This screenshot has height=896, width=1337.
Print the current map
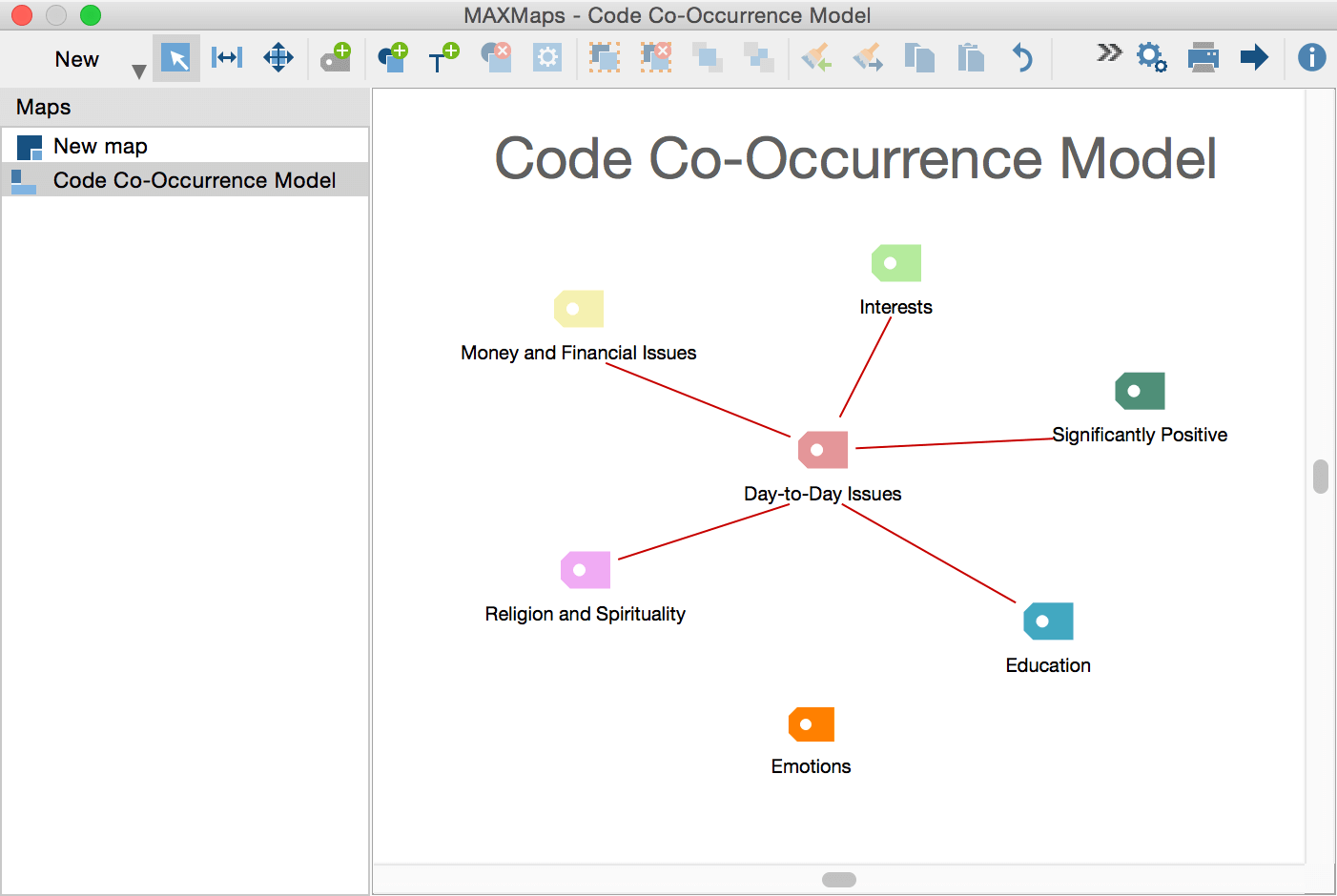(1203, 57)
